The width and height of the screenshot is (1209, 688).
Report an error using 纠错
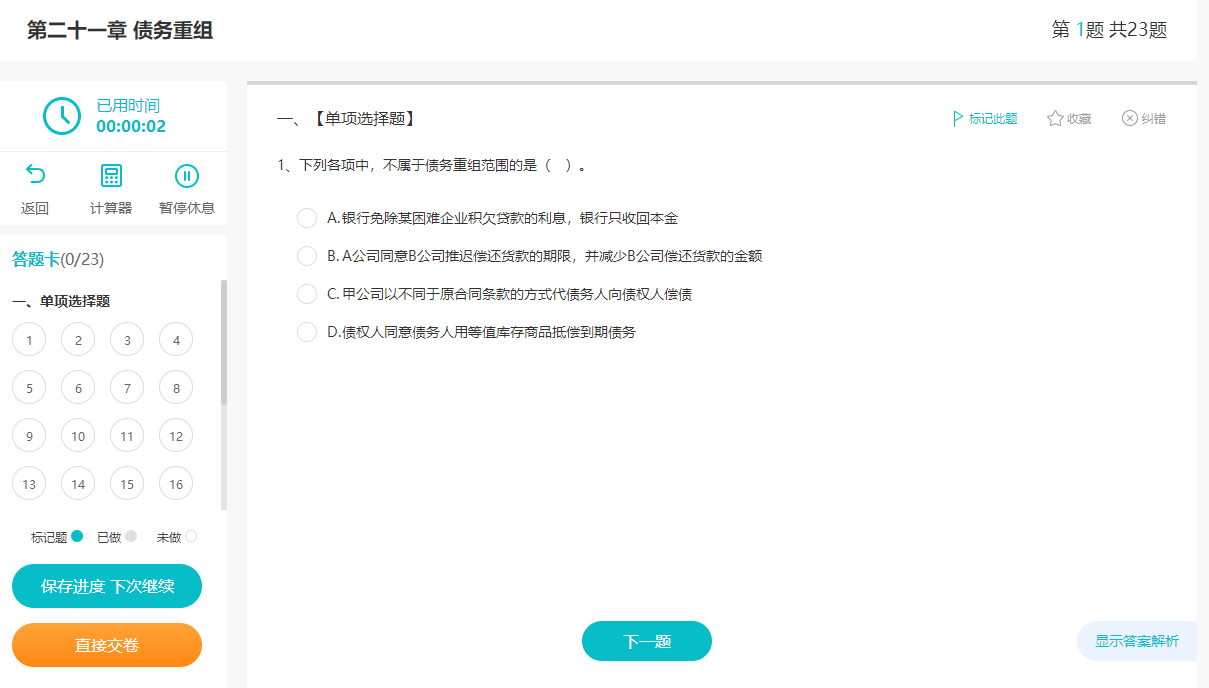coord(1144,118)
